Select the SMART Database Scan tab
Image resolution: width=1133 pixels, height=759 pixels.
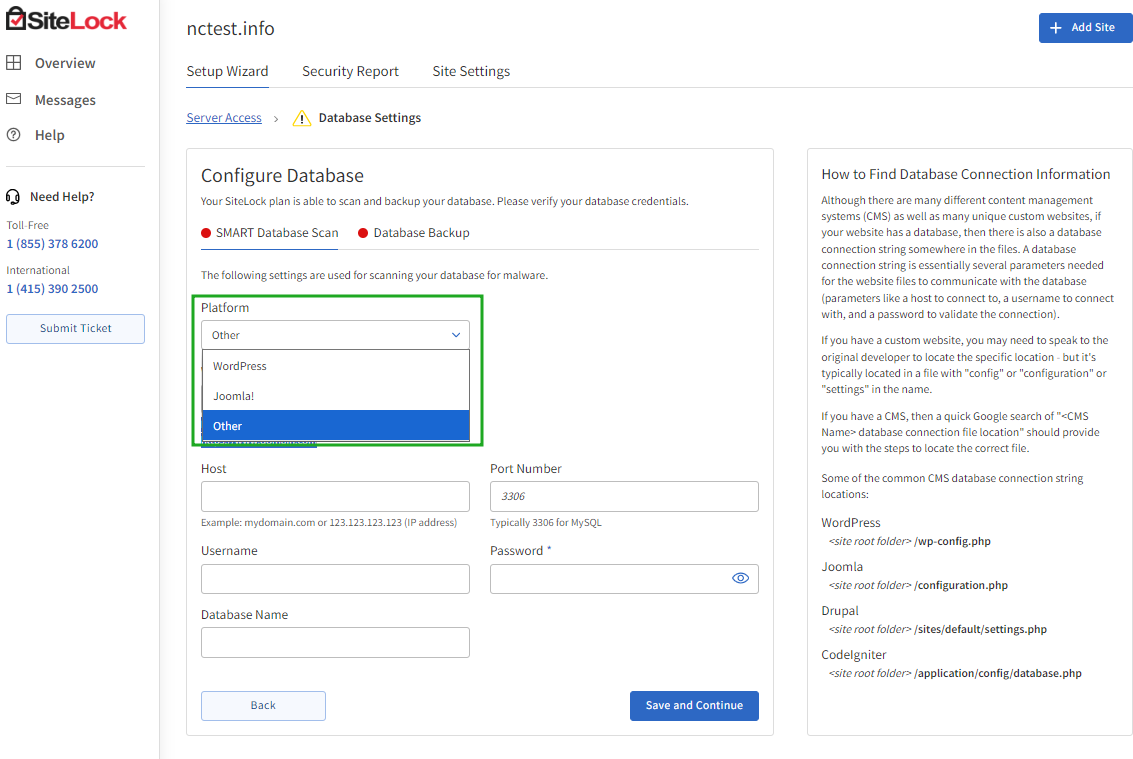point(270,233)
